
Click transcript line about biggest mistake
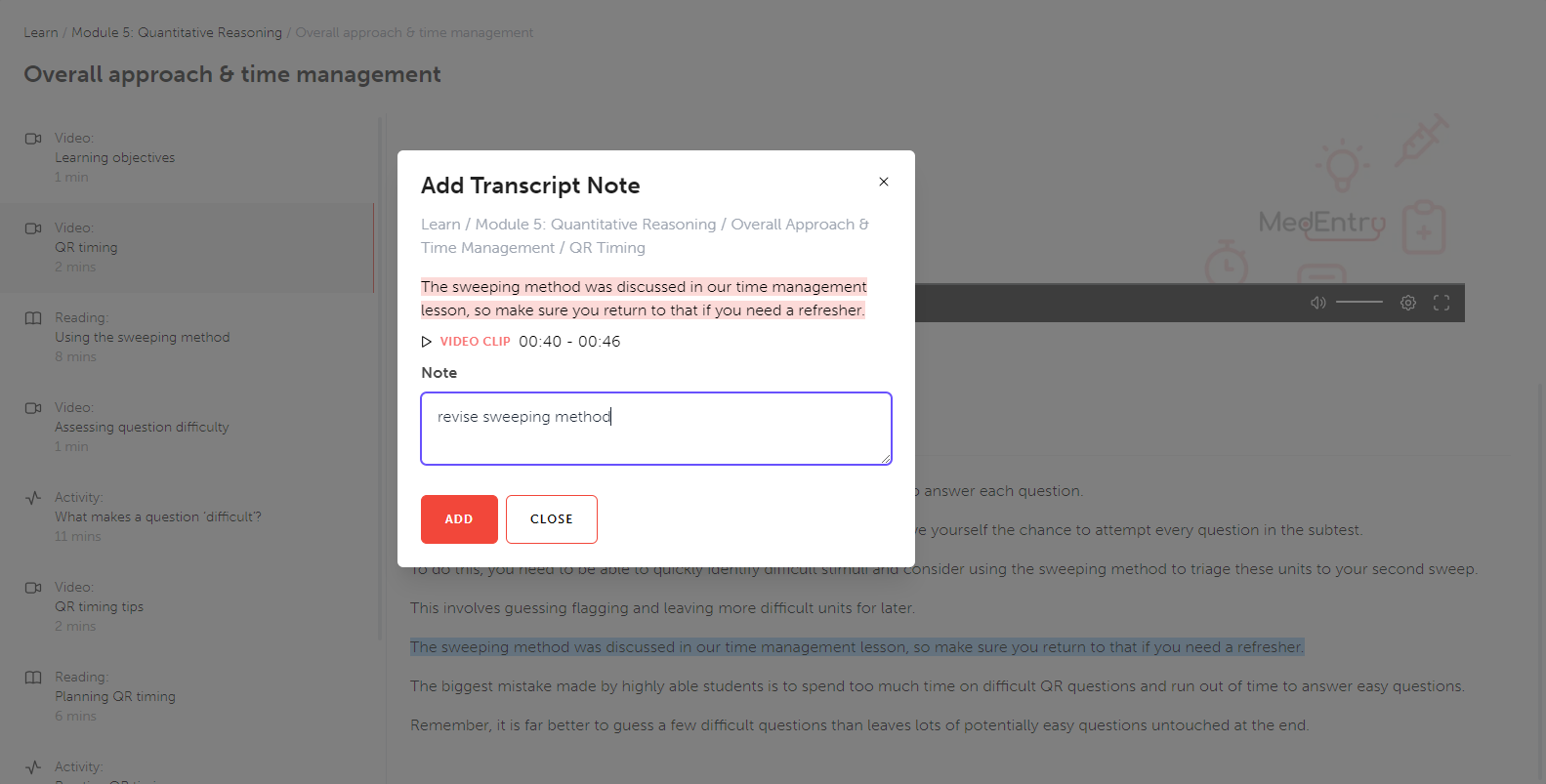tap(938, 686)
